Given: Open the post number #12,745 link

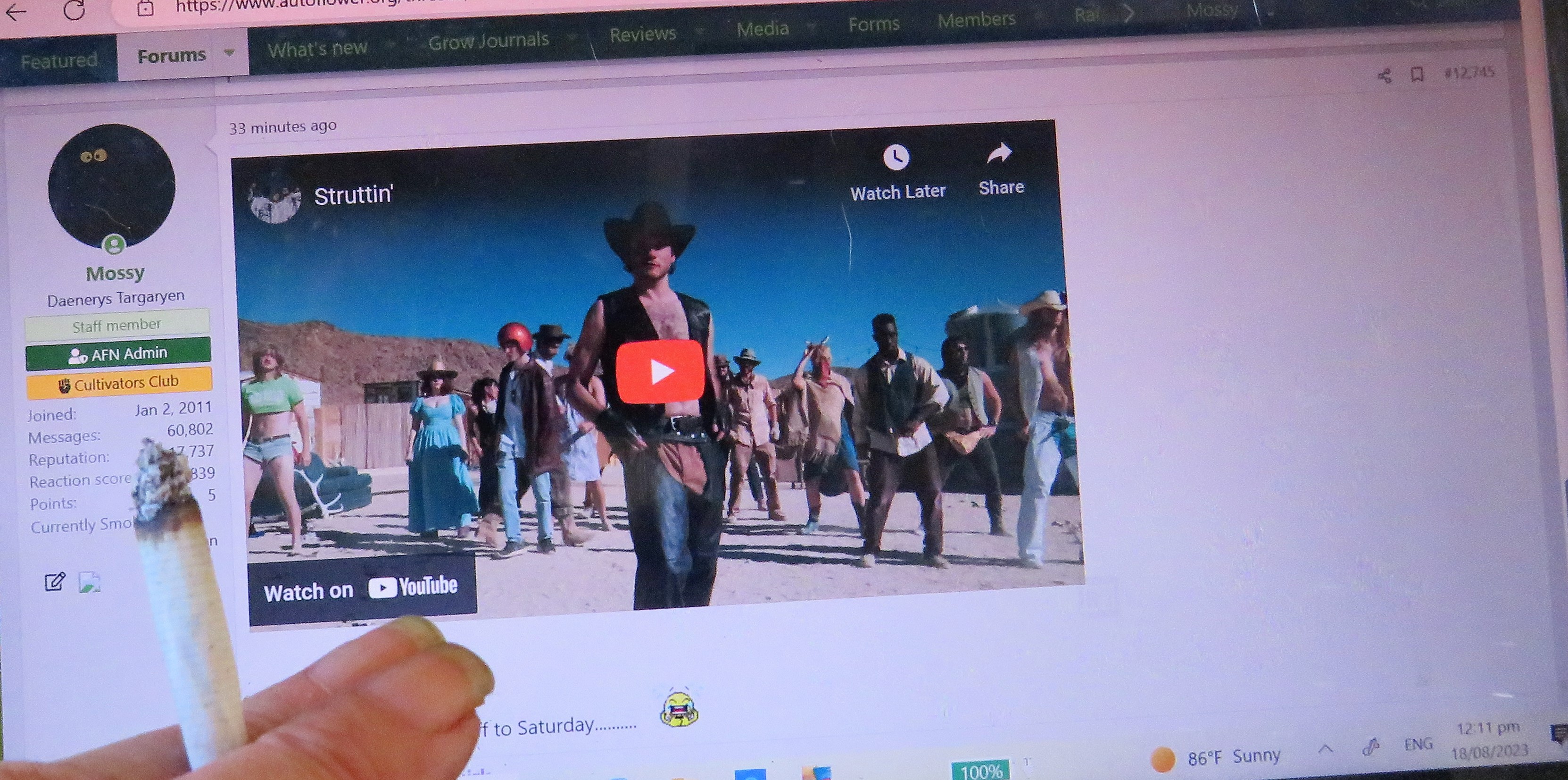Looking at the screenshot, I should tap(1469, 73).
